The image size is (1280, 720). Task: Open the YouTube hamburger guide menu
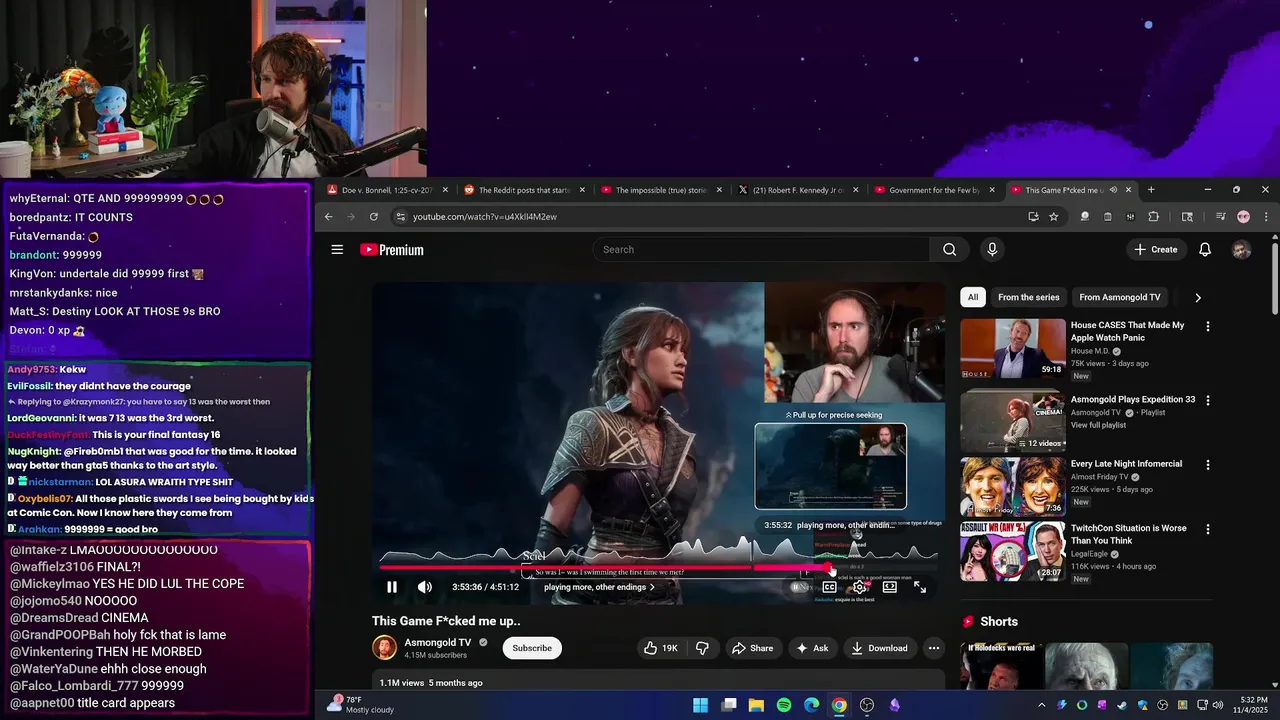[337, 250]
